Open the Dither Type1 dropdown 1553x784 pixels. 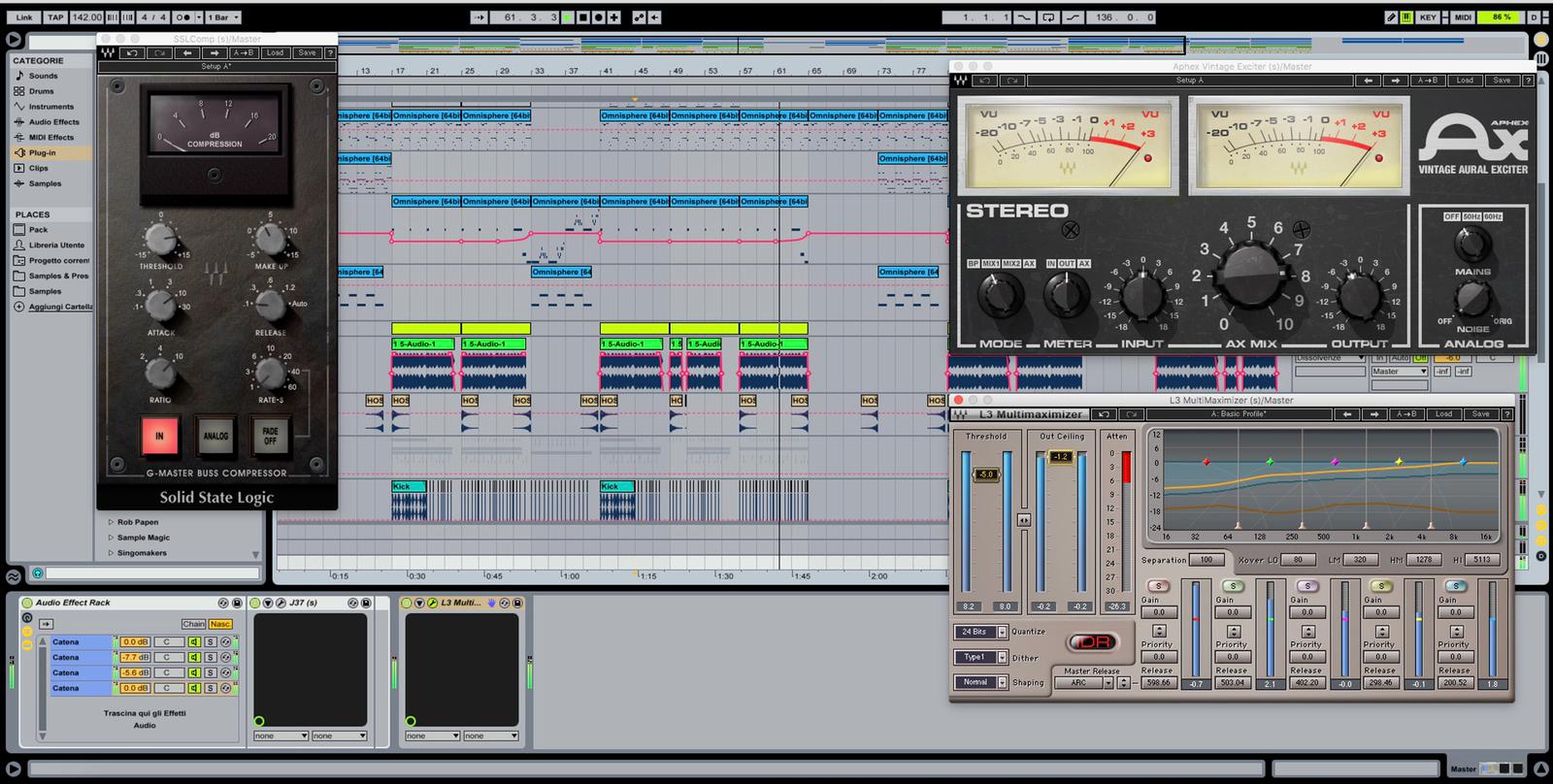980,657
